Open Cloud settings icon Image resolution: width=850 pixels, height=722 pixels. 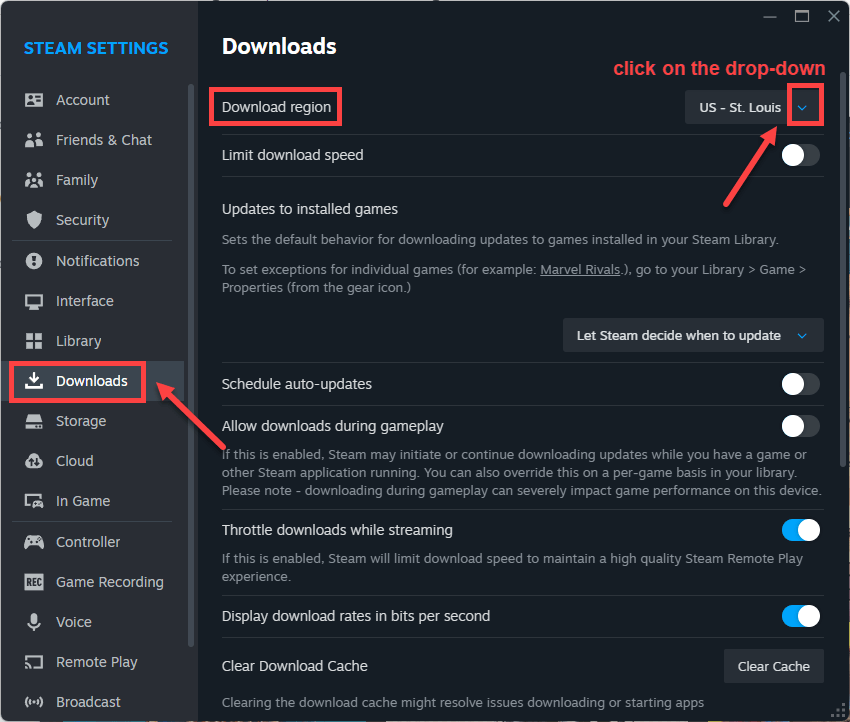click(x=34, y=461)
